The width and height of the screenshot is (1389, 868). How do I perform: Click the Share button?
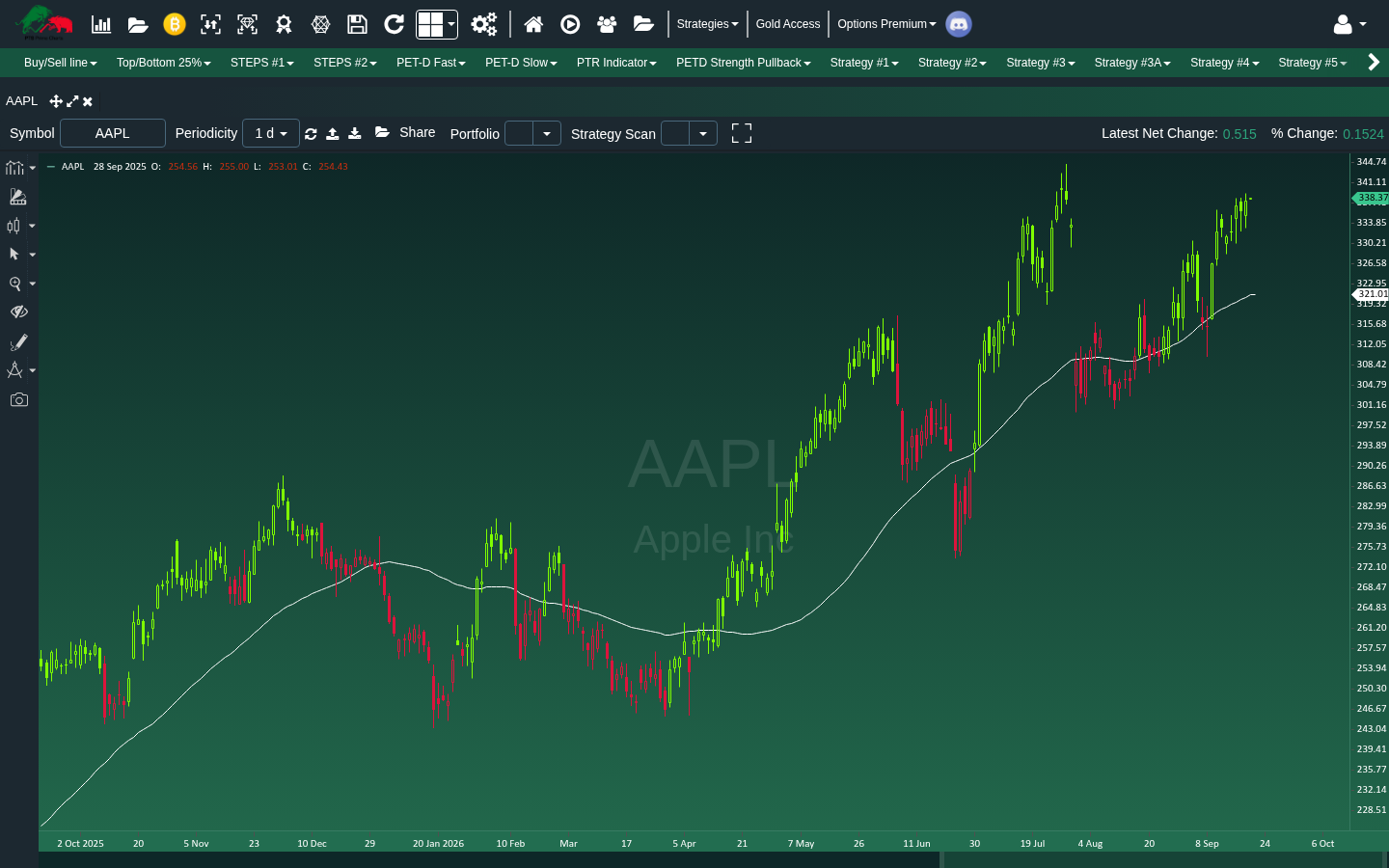point(418,132)
